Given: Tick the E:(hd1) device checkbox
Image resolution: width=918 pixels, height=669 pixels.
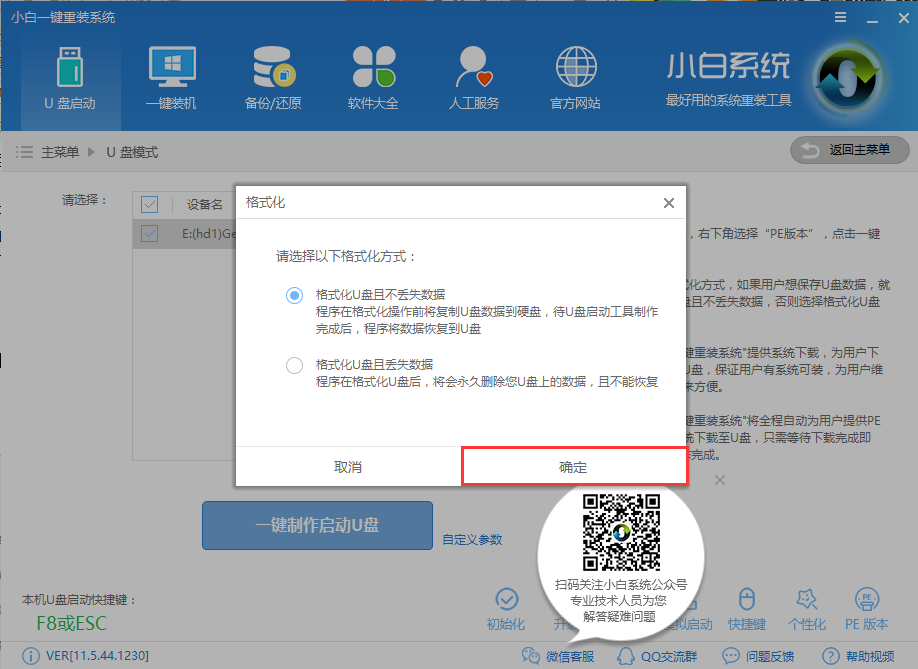Looking at the screenshot, I should pyautogui.click(x=149, y=232).
